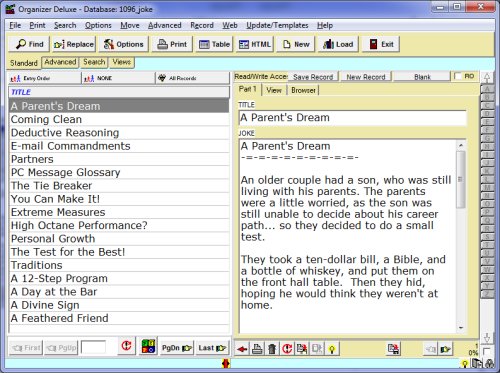Select the 'Deductive Reasoning' record
This screenshot has height=373, width=500.
[119, 133]
